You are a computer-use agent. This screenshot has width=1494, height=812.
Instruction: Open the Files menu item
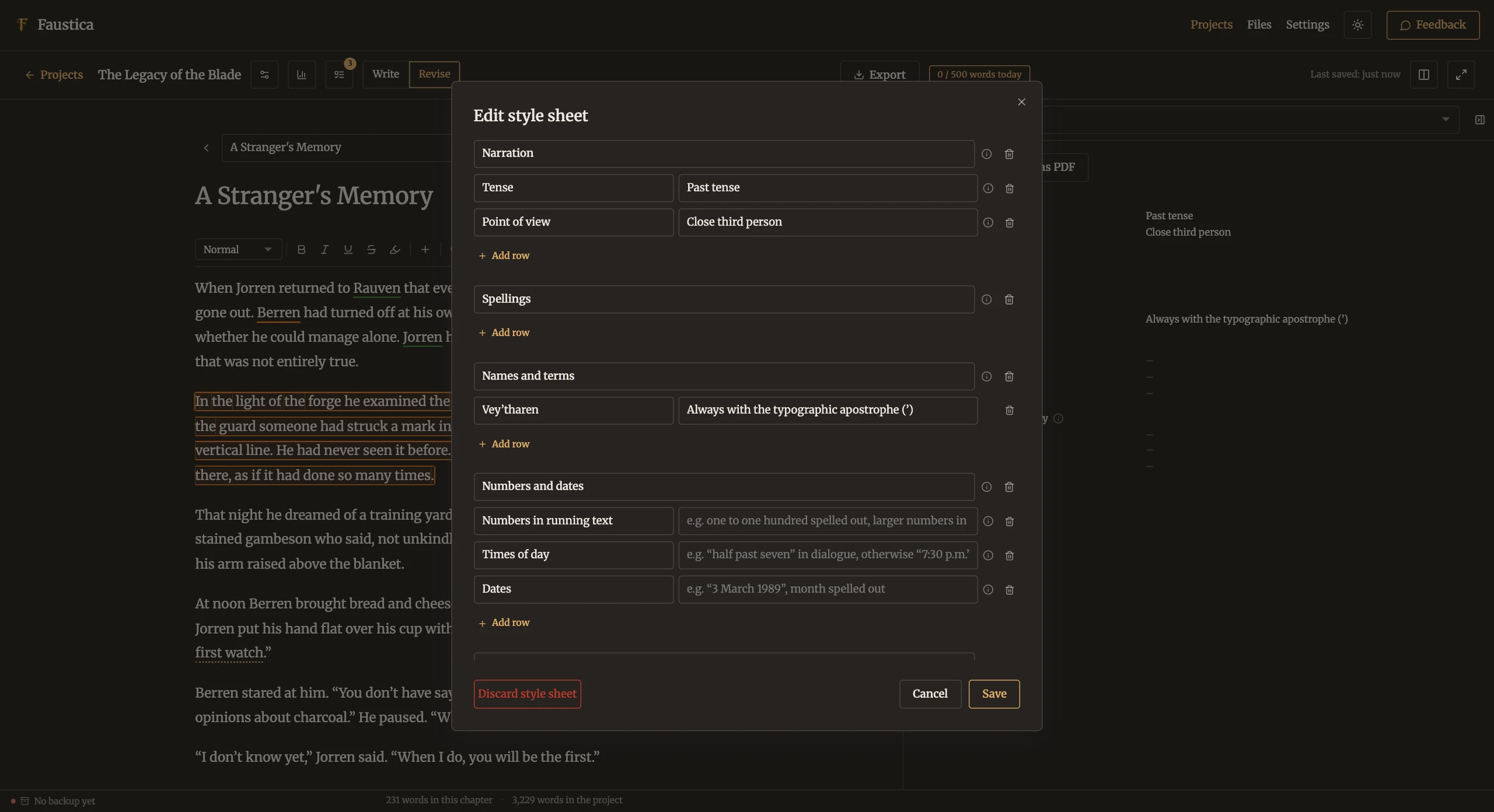click(x=1259, y=24)
